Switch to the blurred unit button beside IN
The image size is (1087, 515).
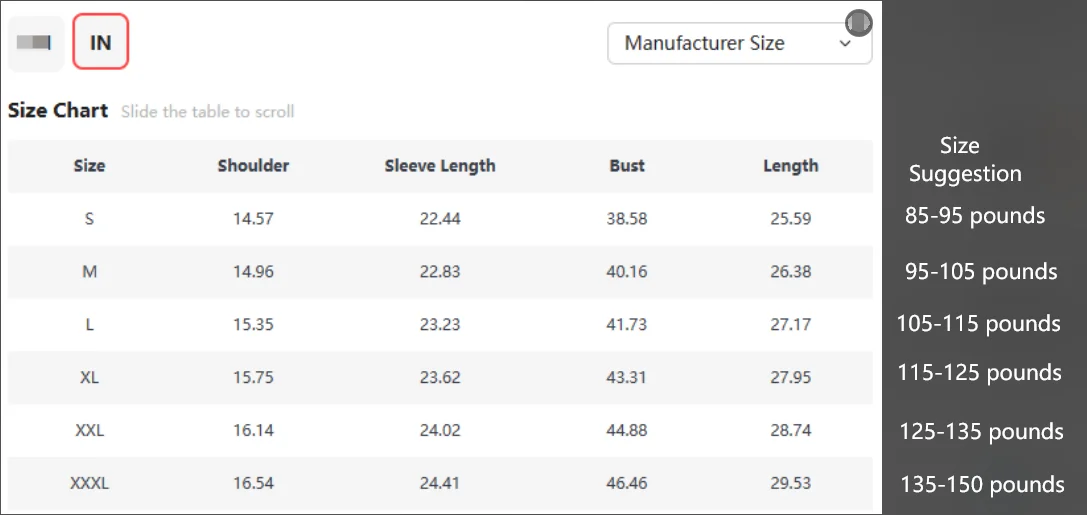[x=36, y=43]
